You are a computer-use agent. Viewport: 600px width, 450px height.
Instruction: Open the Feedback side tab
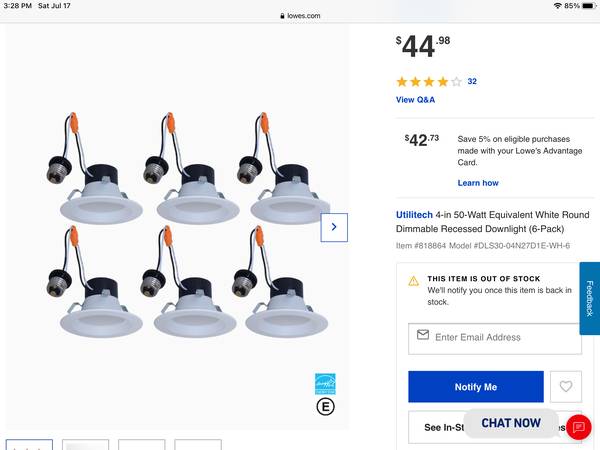point(589,298)
